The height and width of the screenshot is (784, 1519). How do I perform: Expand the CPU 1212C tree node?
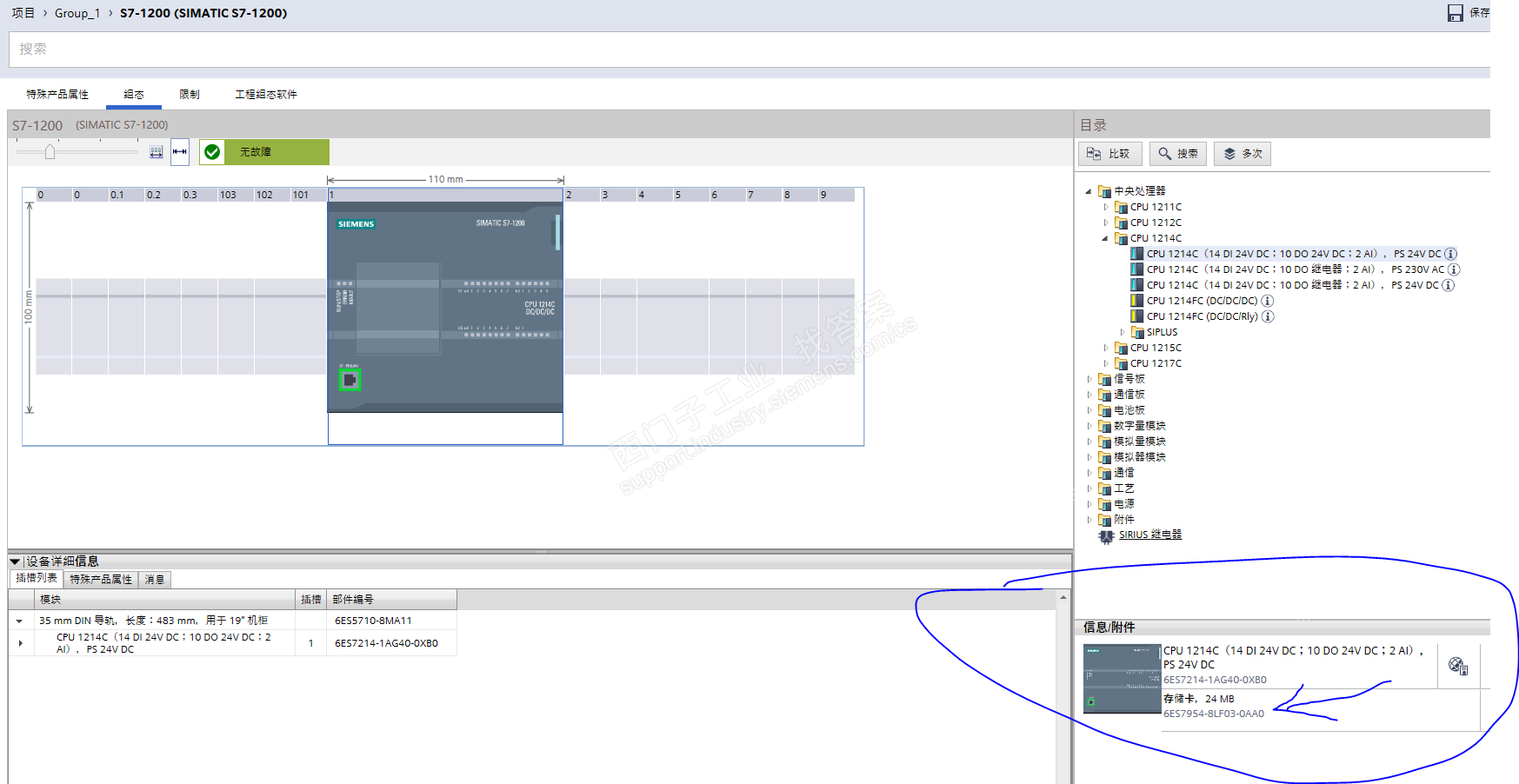pyautogui.click(x=1106, y=223)
